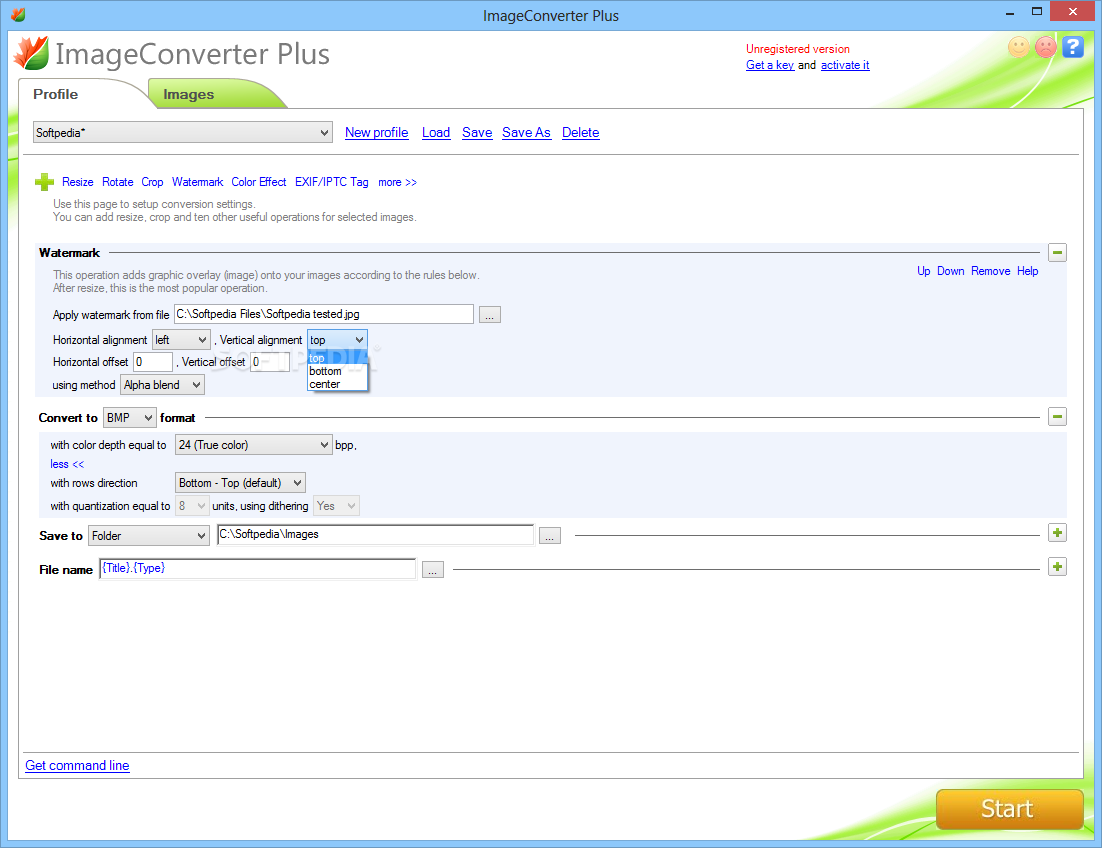Click the Get command line link

tap(77, 765)
